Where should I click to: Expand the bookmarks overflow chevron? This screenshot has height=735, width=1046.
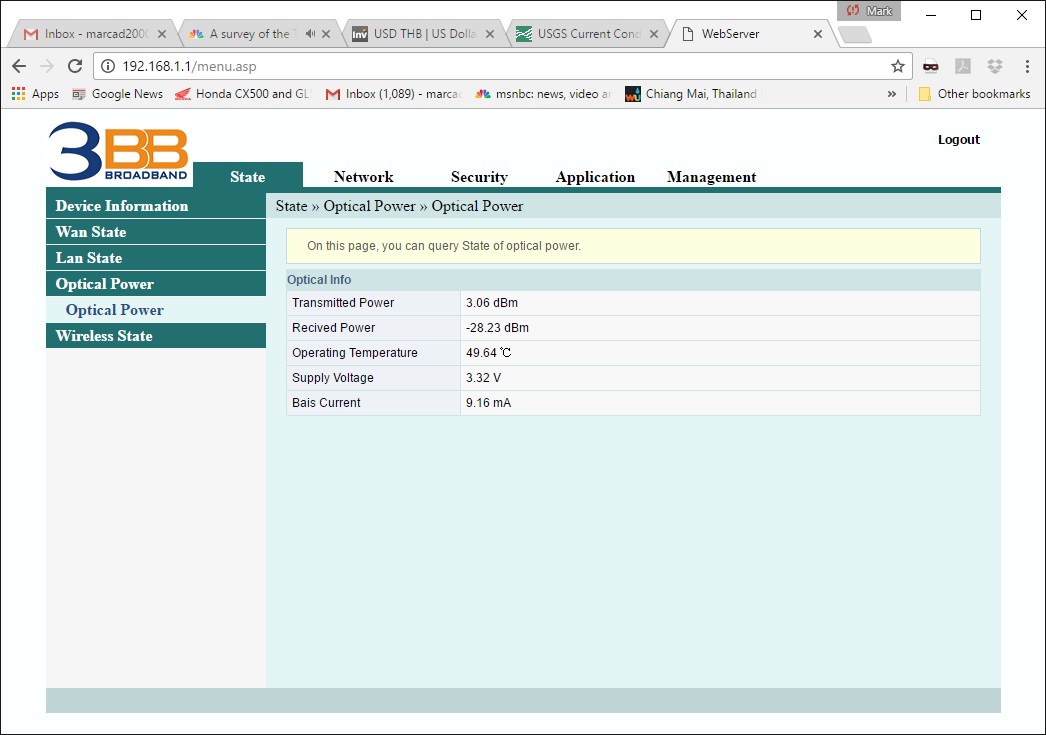coord(892,94)
